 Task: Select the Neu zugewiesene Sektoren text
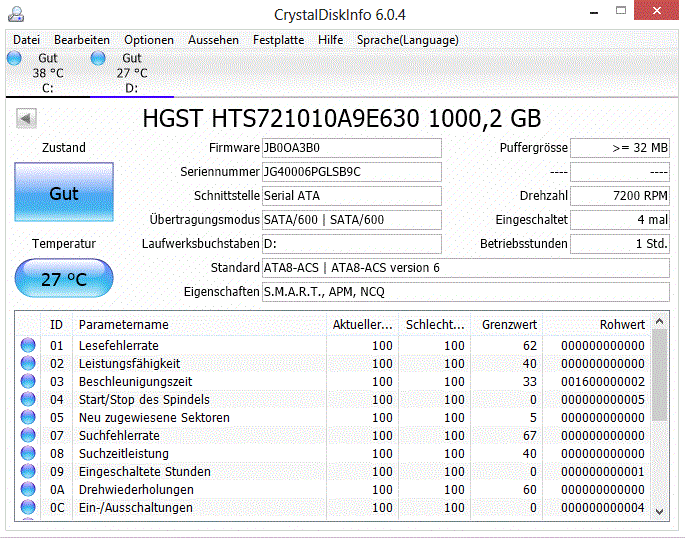pos(154,417)
